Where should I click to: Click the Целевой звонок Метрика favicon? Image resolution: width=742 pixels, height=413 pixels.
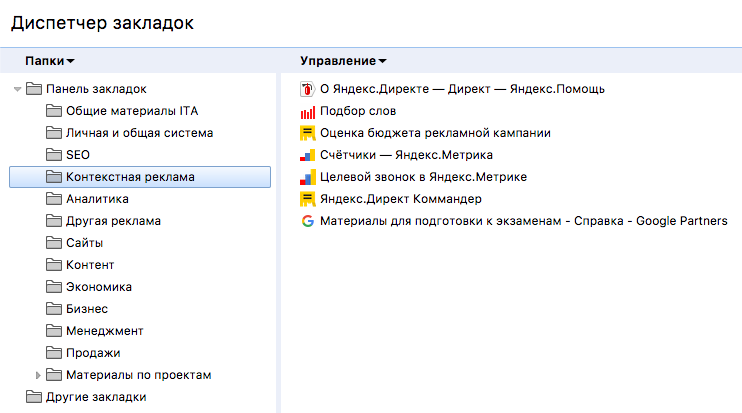(308, 177)
